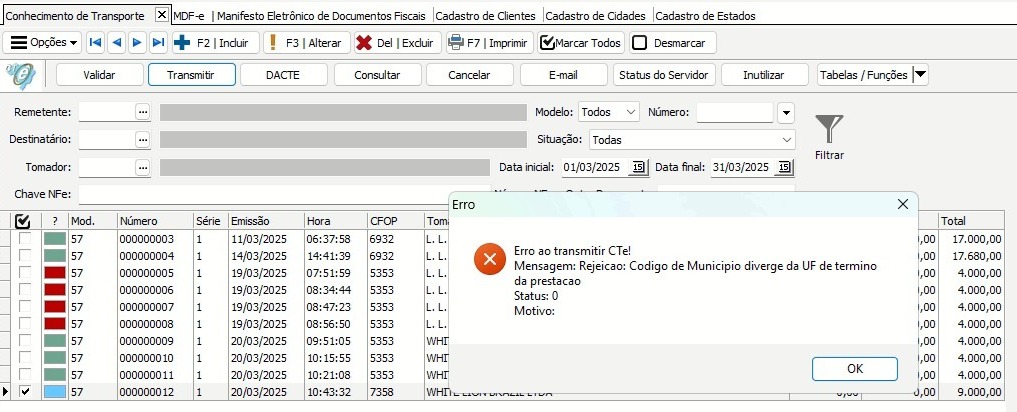Check the box for CTe 000000003
Screen dimensions: 1017x412
[25, 239]
